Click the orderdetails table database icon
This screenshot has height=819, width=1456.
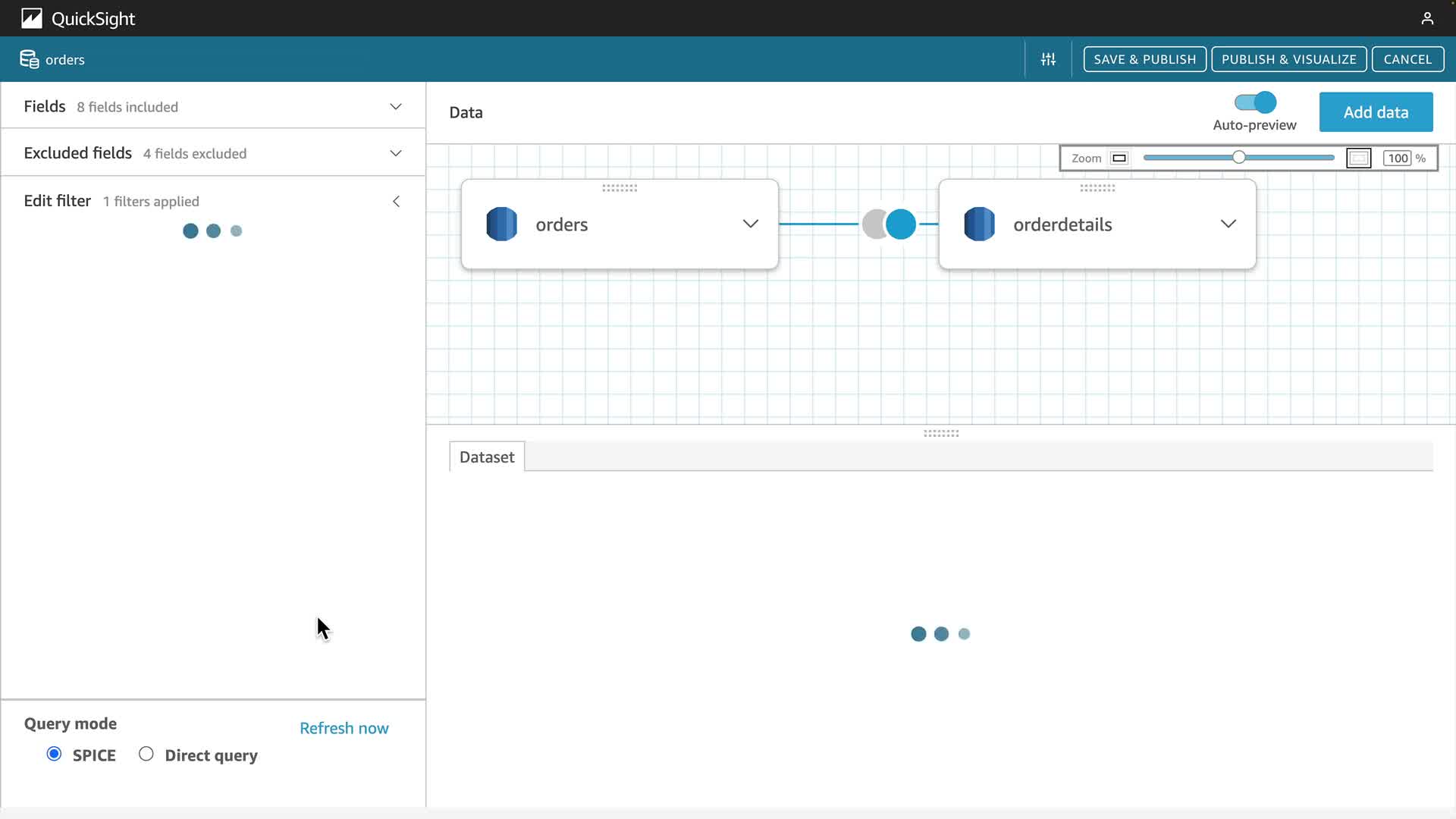point(979,224)
